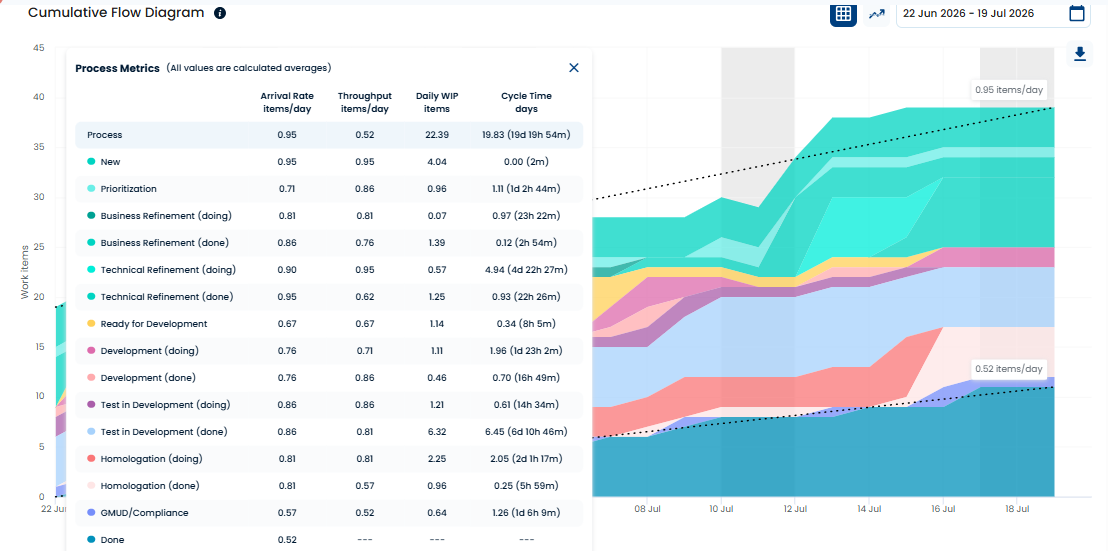Viewport: 1108px width, 551px height.
Task: Click the GMUD/Compliance color dot
Action: [x=91, y=513]
